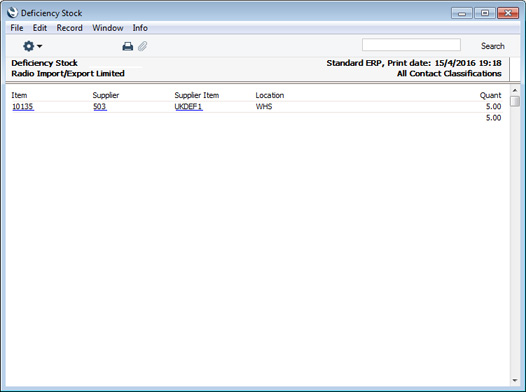This screenshot has width=526, height=392.
Task: Click the Search button
Action: tap(492, 46)
